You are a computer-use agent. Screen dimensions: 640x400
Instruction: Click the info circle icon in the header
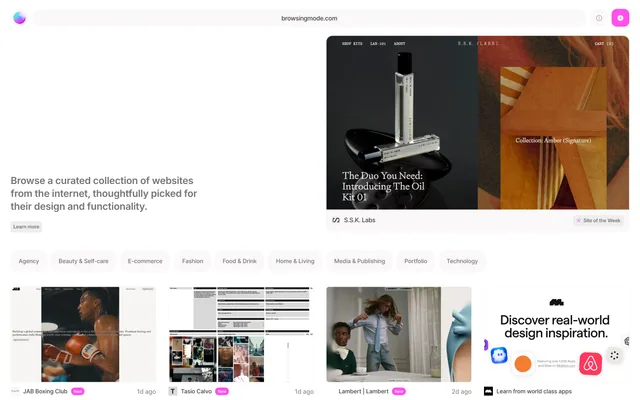click(x=599, y=18)
